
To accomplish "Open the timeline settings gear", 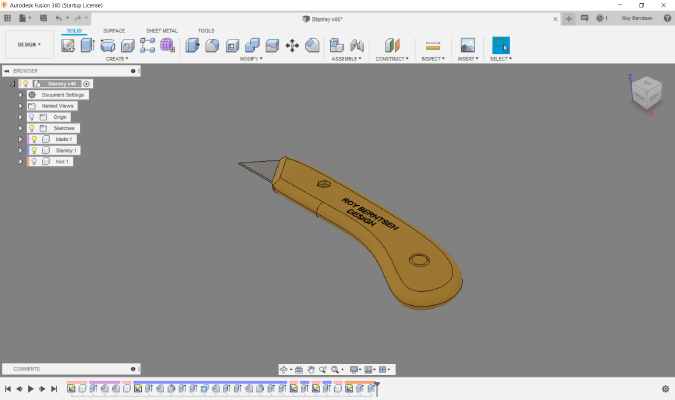I will coord(665,389).
